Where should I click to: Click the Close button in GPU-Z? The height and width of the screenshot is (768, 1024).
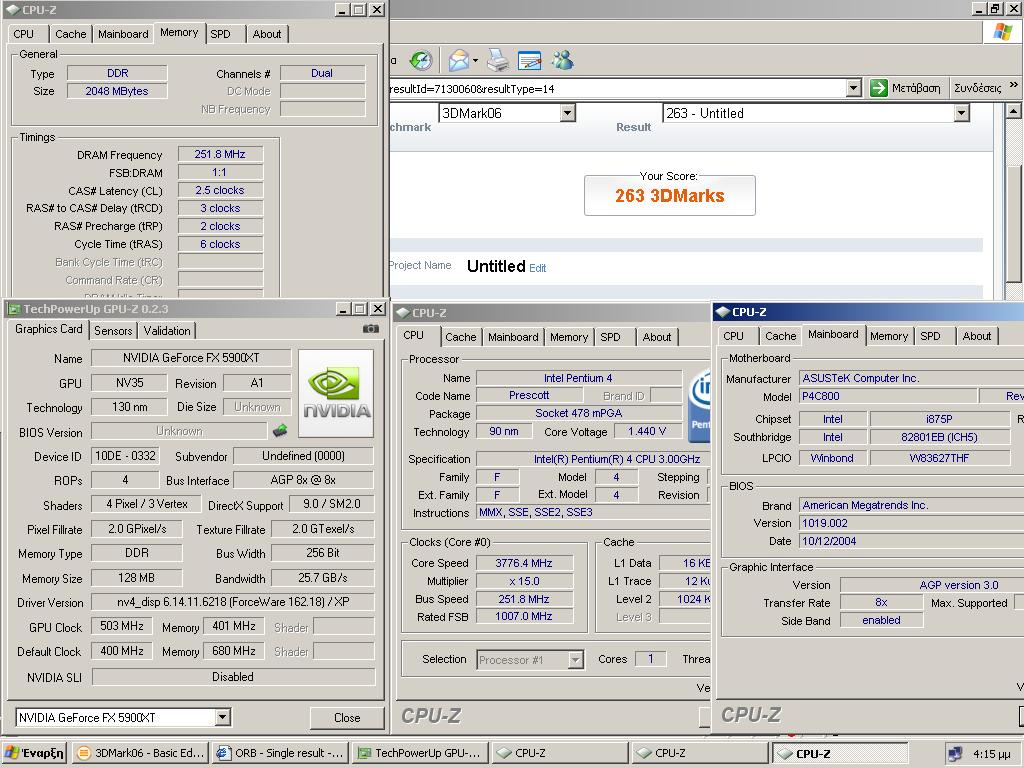pyautogui.click(x=347, y=717)
